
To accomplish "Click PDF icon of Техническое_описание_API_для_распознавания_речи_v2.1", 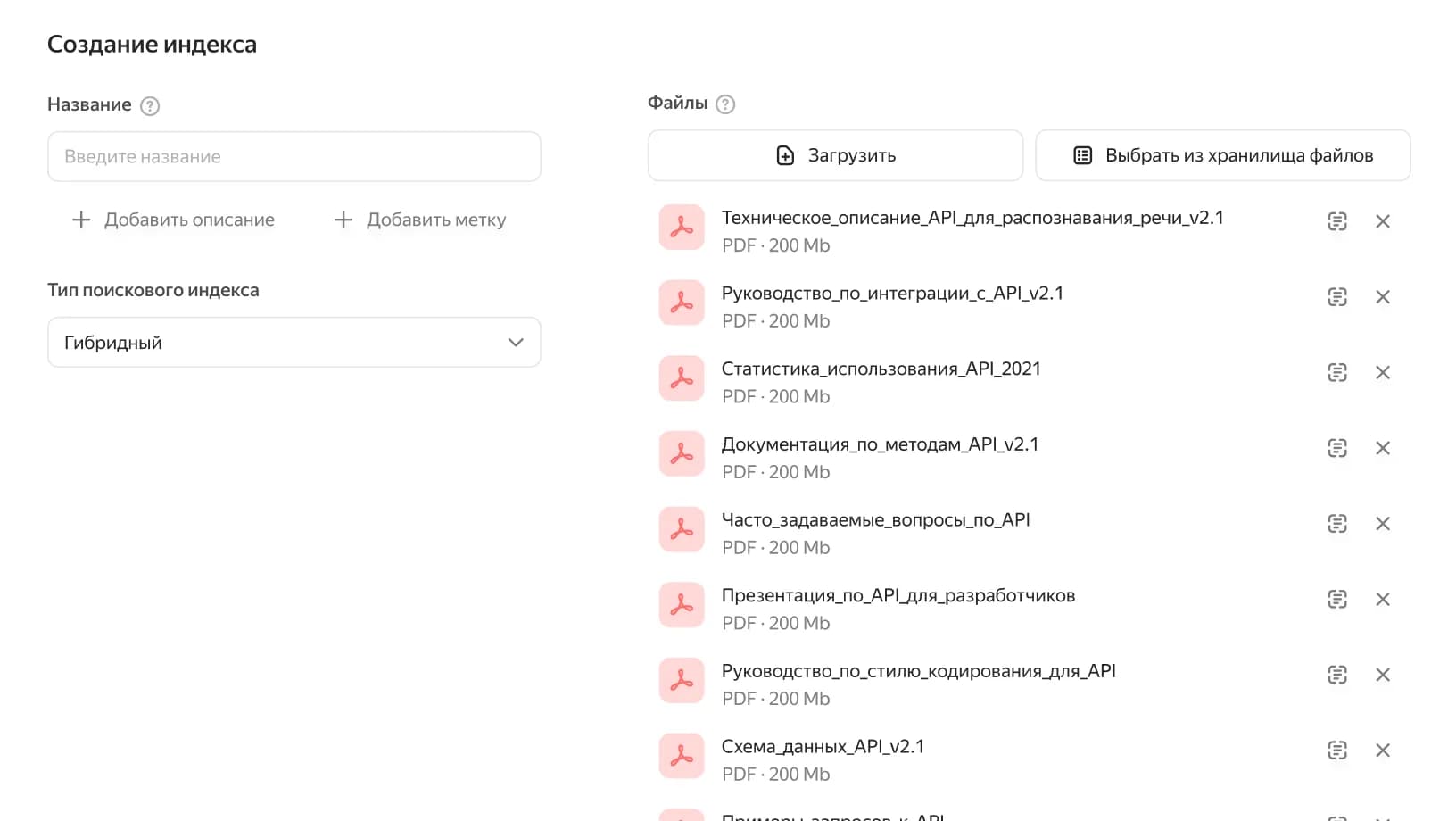I will [x=682, y=227].
